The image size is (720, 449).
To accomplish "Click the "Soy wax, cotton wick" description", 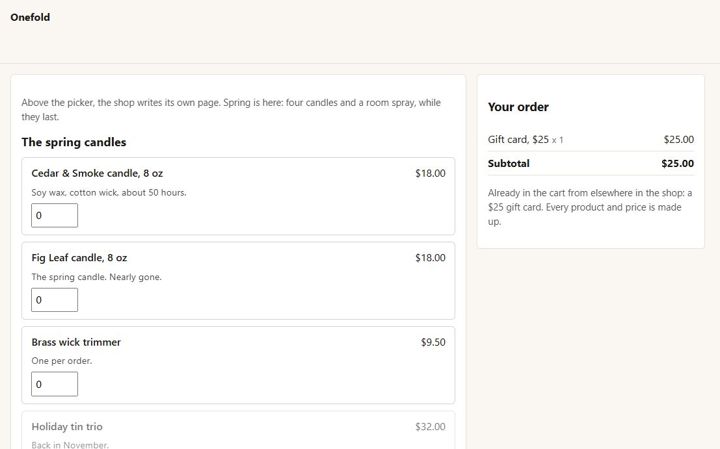I will (109, 192).
